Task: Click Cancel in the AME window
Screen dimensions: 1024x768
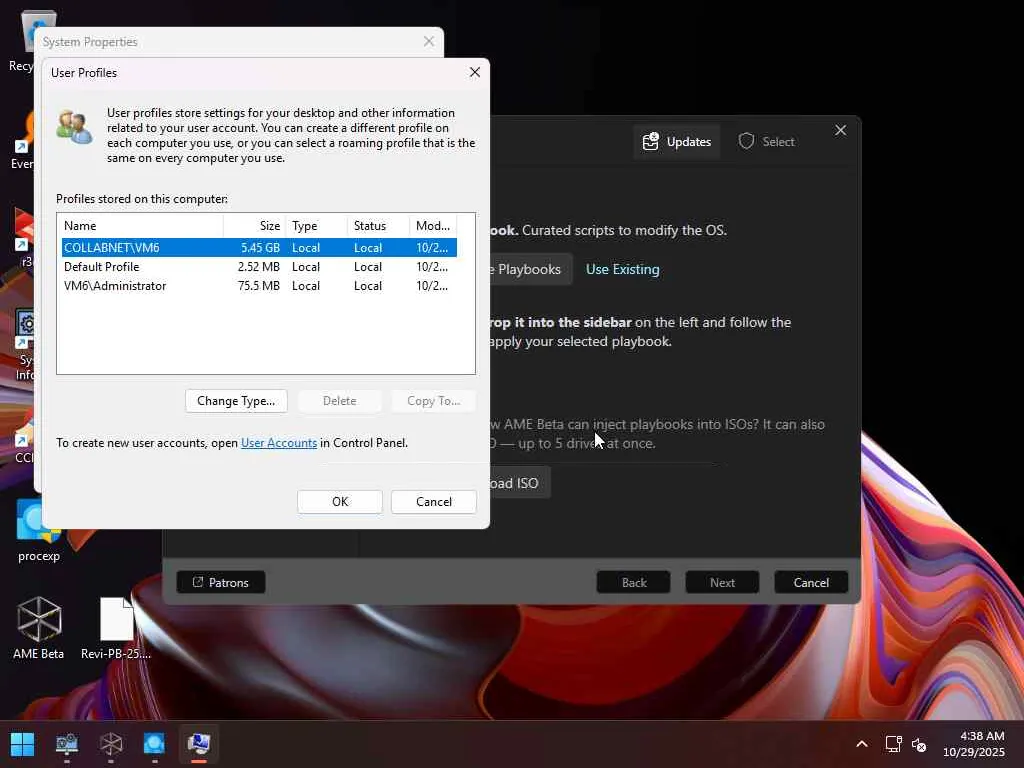Action: [811, 583]
